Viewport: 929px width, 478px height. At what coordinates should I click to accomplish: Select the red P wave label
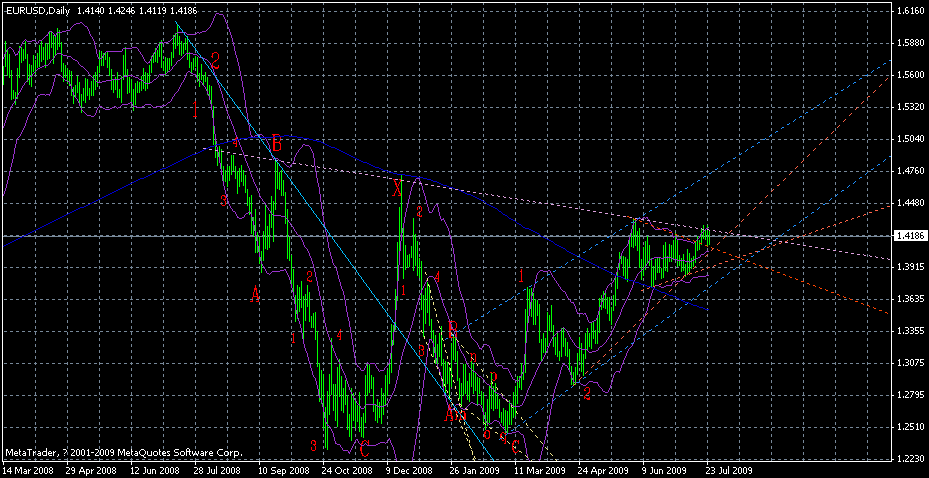(x=494, y=377)
